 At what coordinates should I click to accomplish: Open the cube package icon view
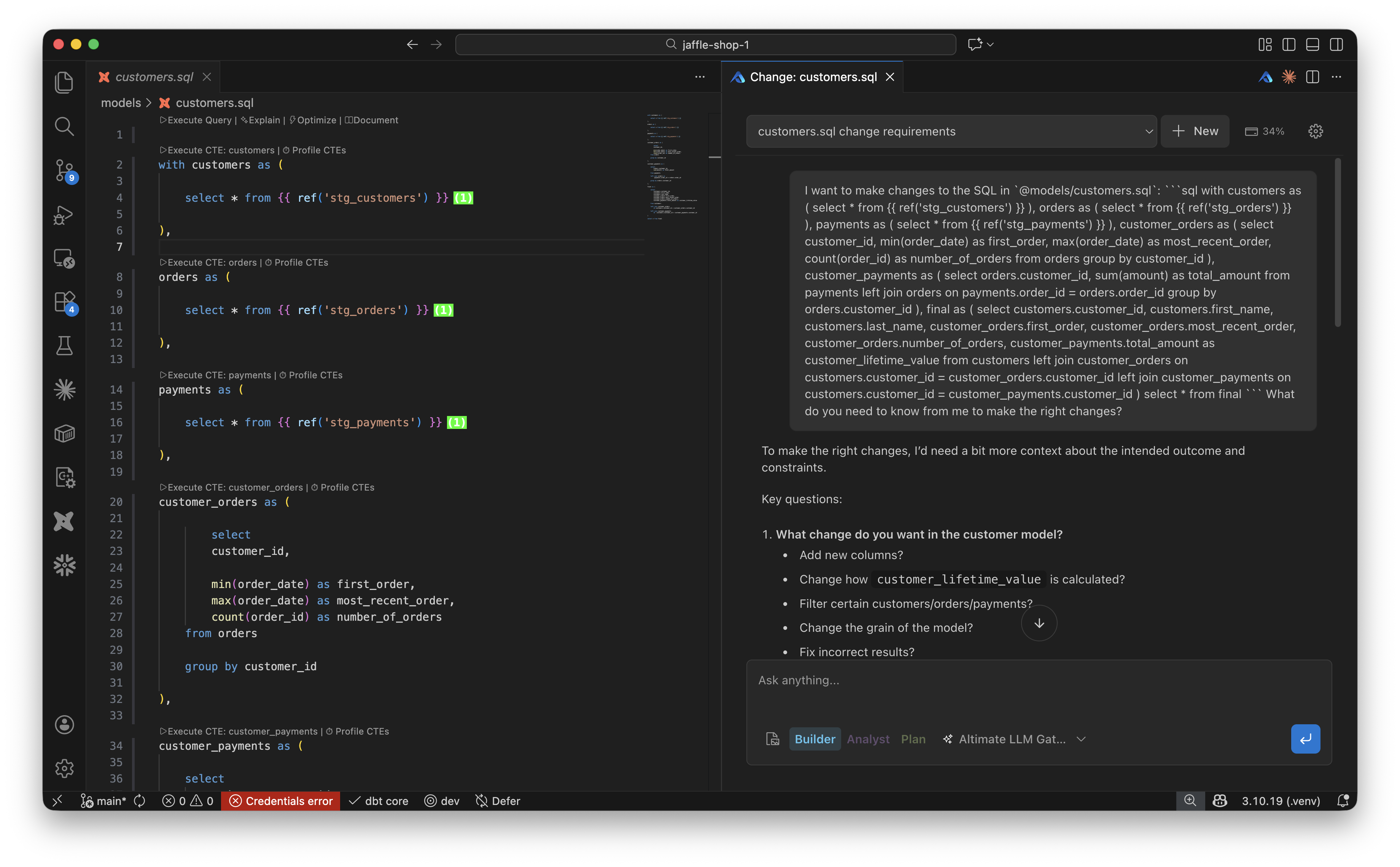click(x=64, y=433)
